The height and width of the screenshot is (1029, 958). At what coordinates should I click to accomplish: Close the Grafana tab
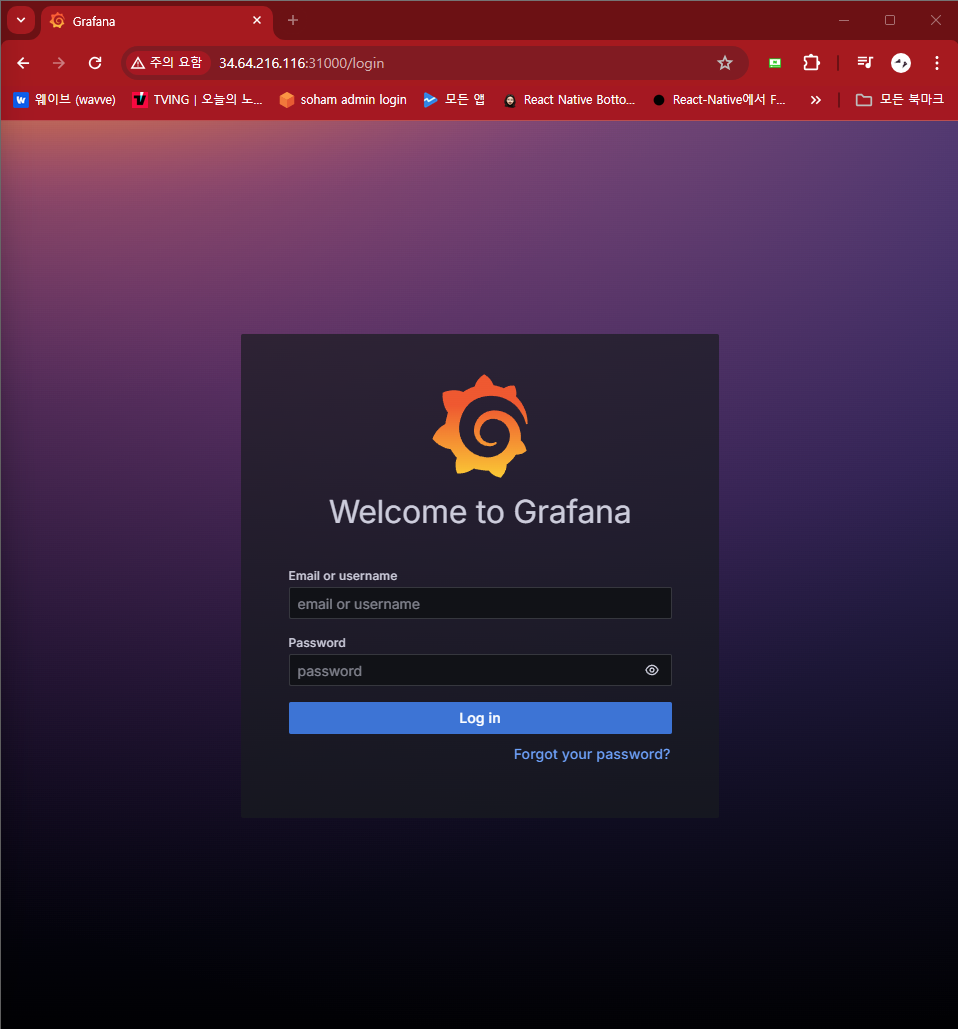coord(257,20)
